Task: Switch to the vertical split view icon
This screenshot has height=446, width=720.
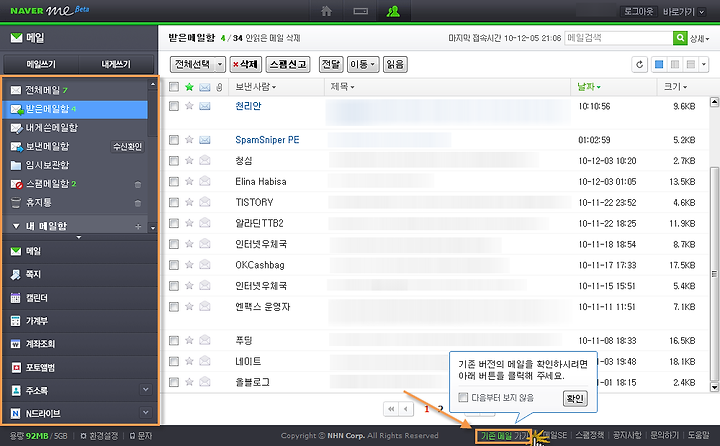Action: point(675,64)
